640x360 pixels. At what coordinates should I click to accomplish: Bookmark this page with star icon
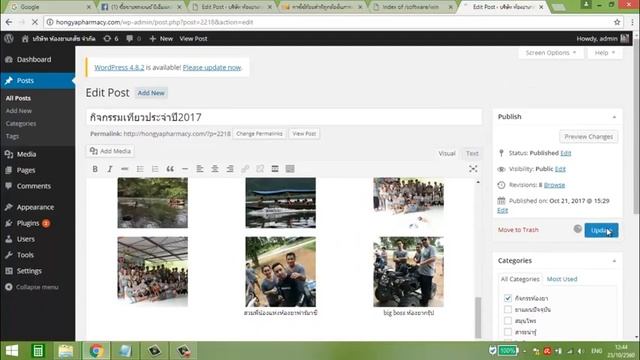pos(617,22)
